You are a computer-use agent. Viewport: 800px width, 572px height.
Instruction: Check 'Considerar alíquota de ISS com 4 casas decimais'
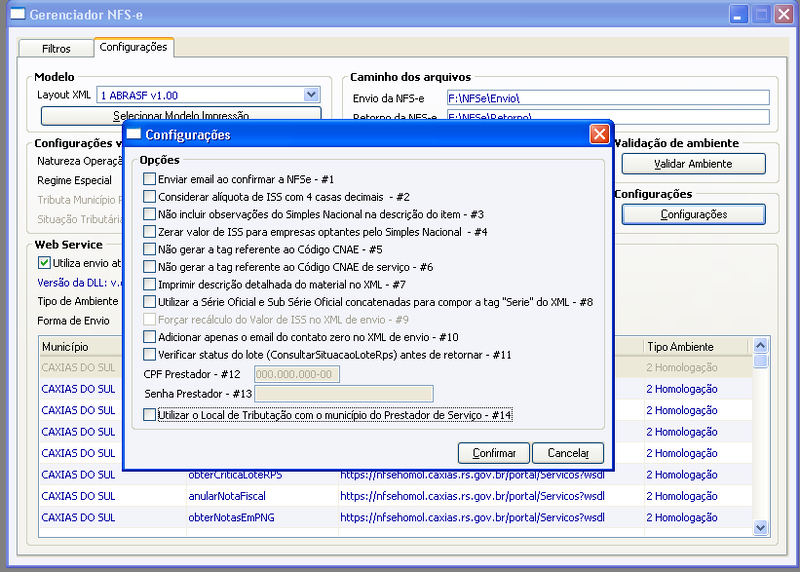point(149,196)
